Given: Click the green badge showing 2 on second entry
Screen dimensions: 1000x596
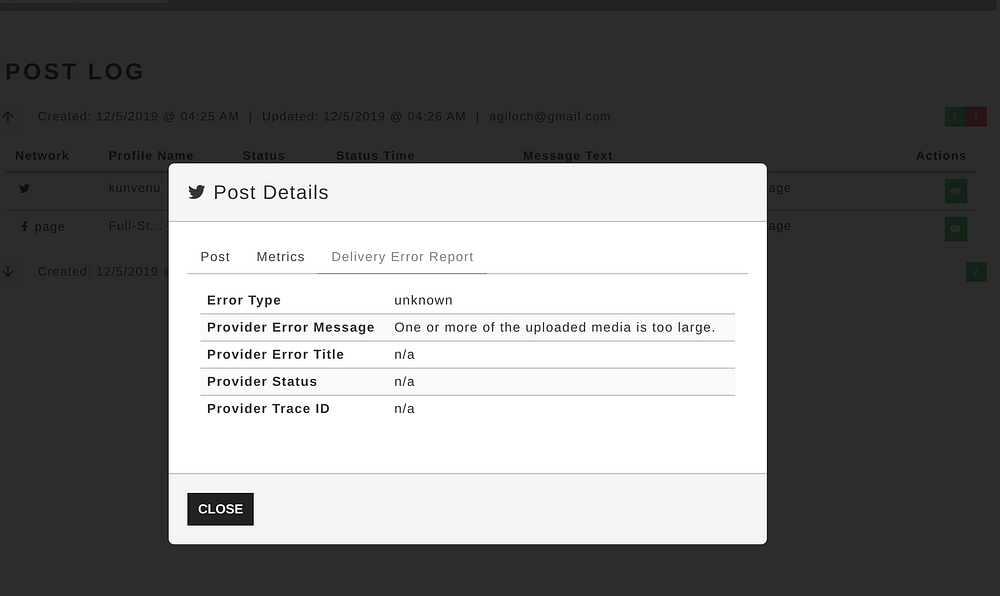Looking at the screenshot, I should tap(976, 271).
